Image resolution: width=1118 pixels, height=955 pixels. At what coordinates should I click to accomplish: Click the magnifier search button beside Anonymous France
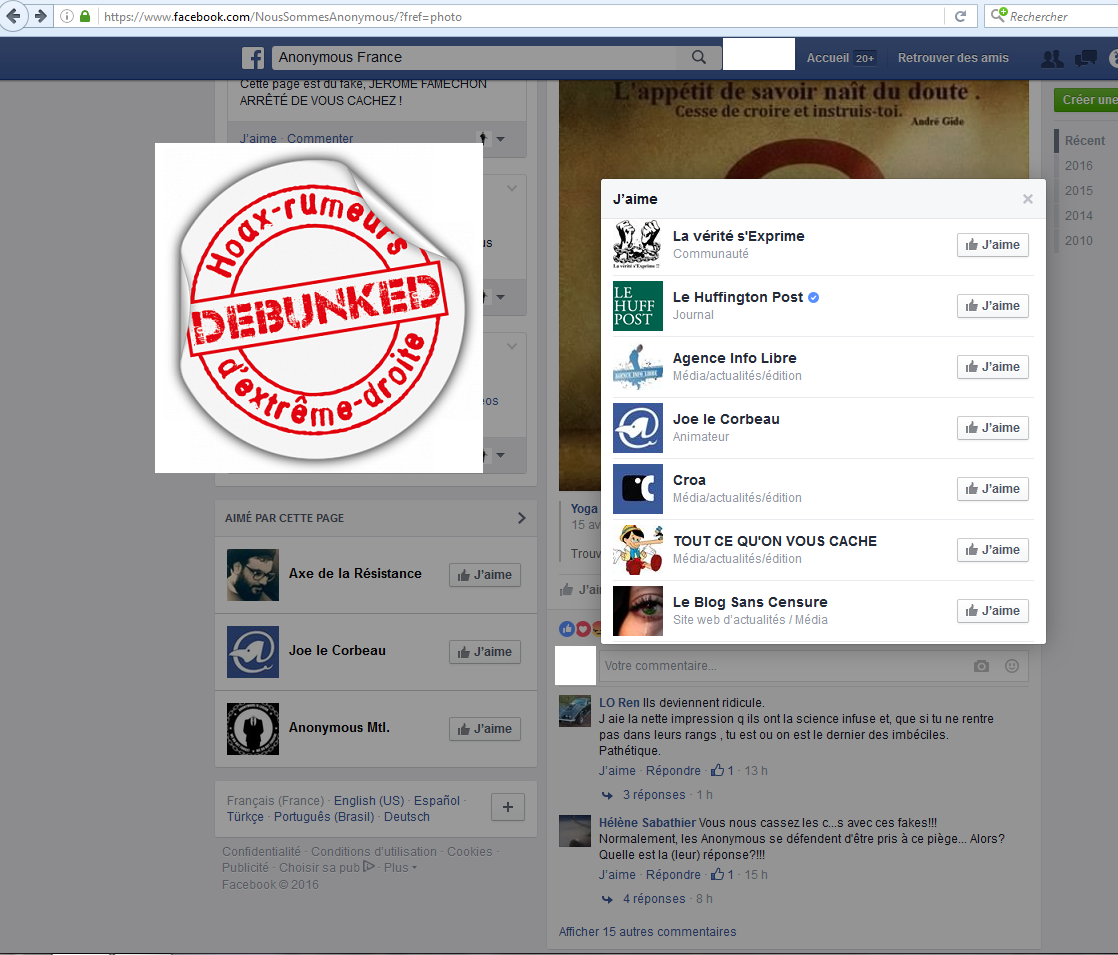click(699, 57)
